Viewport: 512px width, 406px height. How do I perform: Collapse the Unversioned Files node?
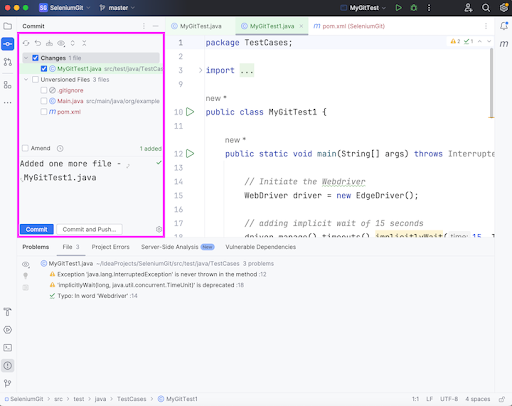tap(26, 80)
